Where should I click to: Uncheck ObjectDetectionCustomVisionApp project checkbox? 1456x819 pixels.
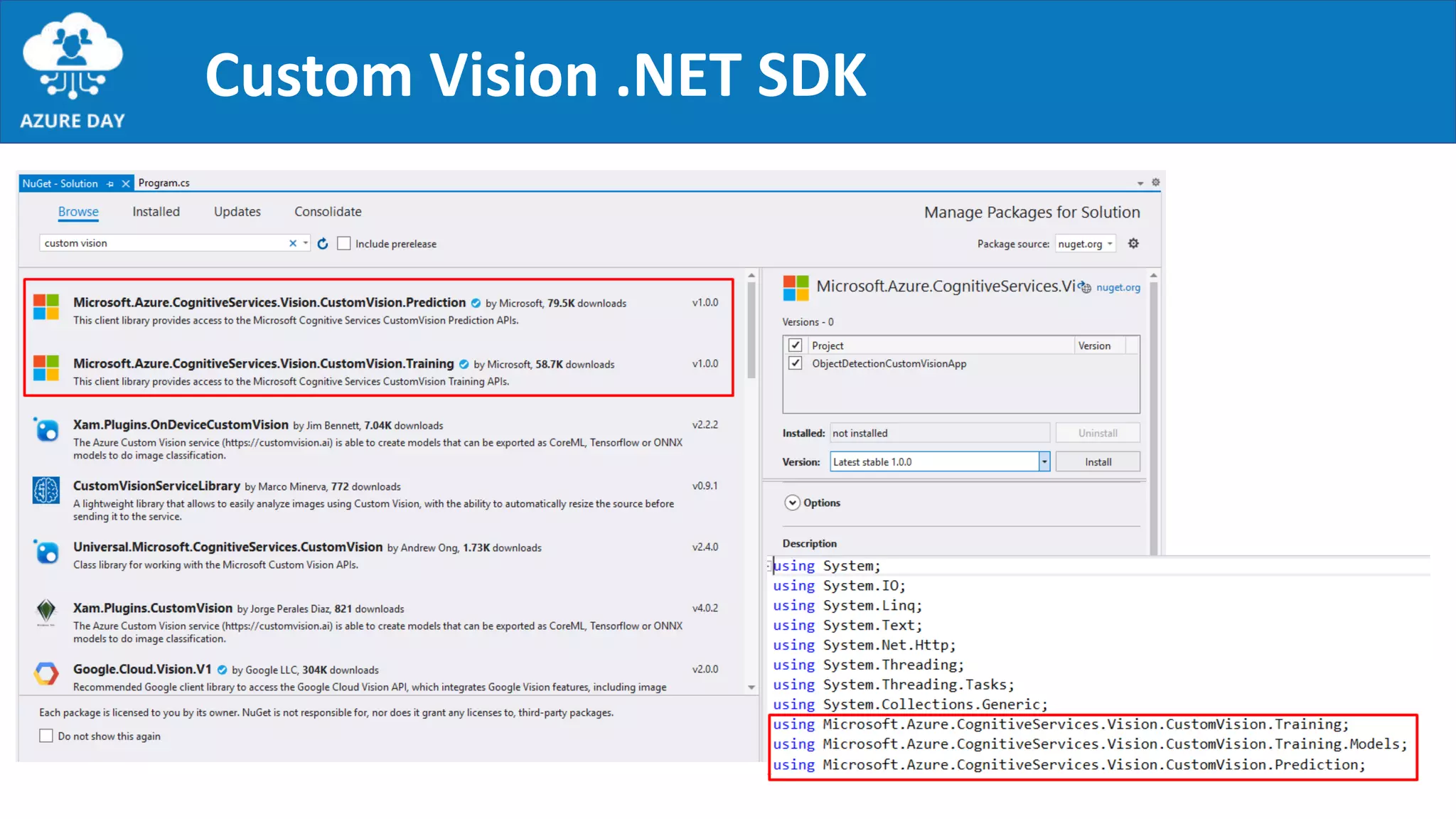(x=796, y=363)
